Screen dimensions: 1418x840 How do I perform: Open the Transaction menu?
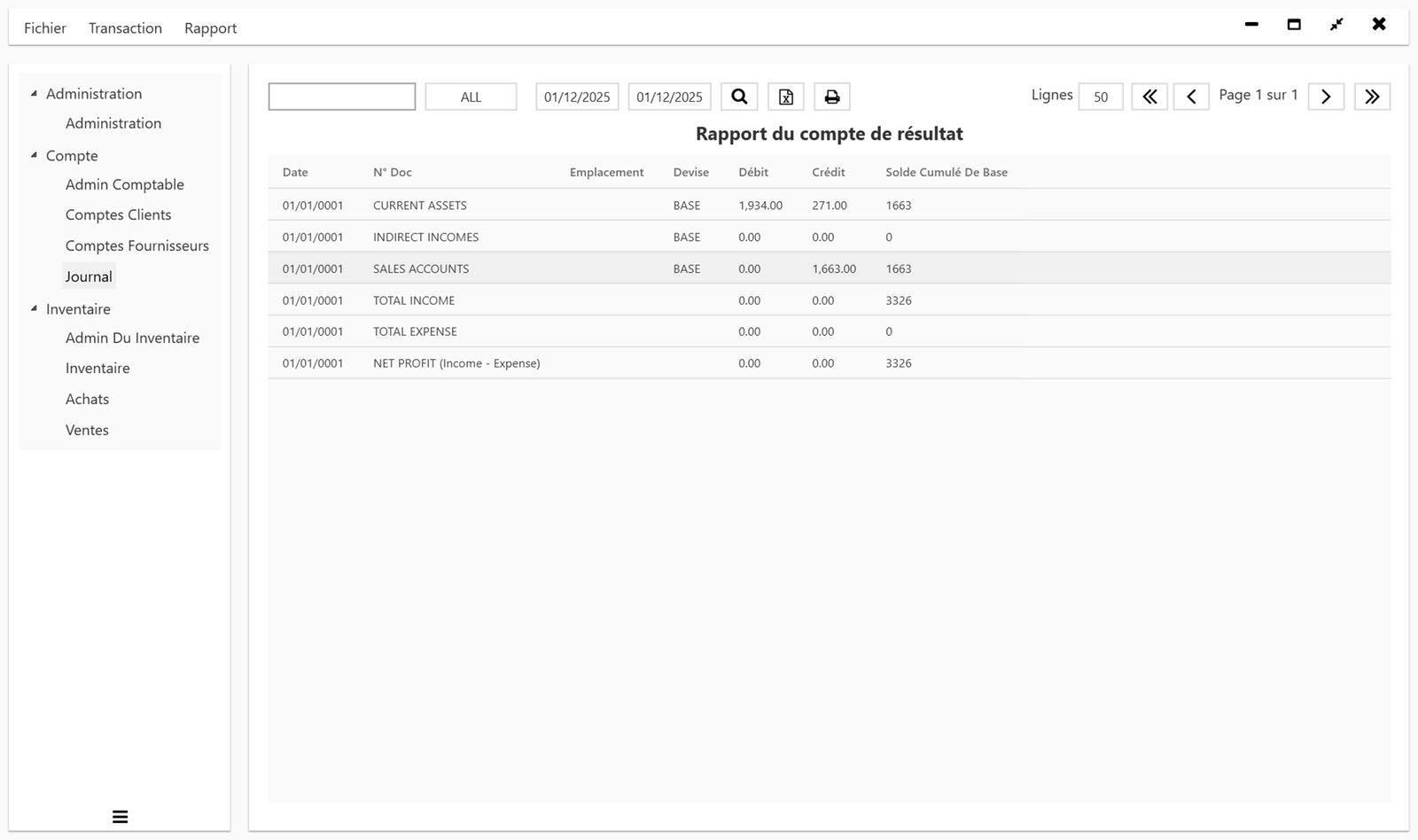tap(124, 27)
